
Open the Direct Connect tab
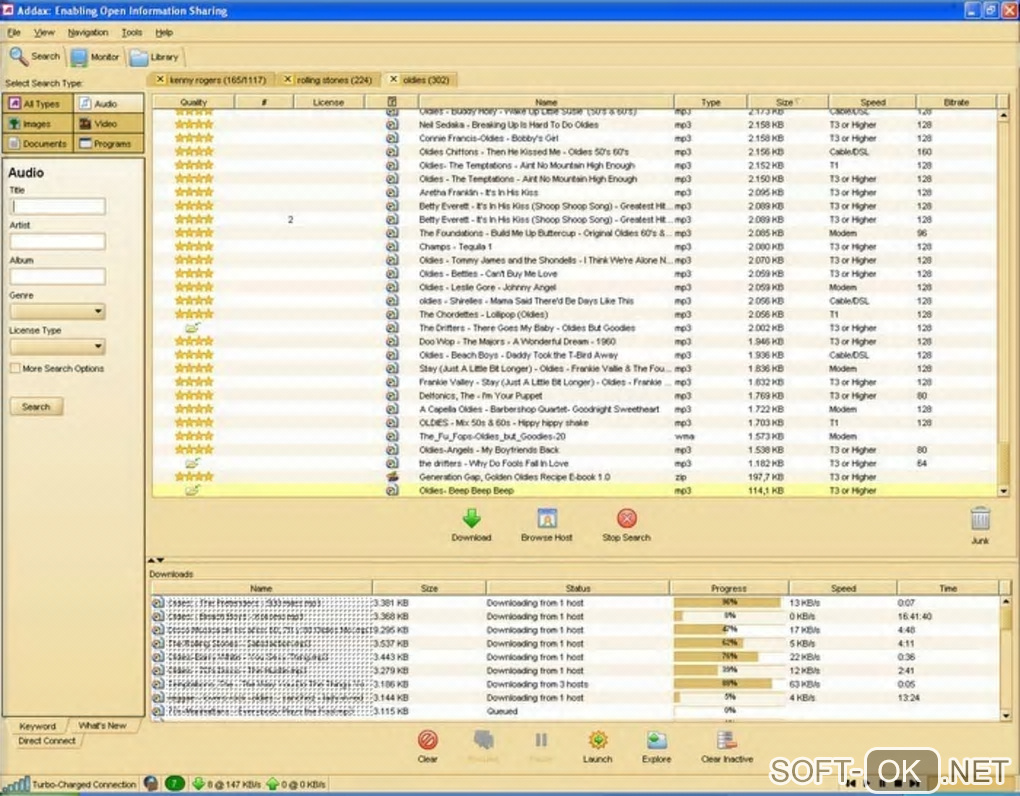(x=46, y=741)
